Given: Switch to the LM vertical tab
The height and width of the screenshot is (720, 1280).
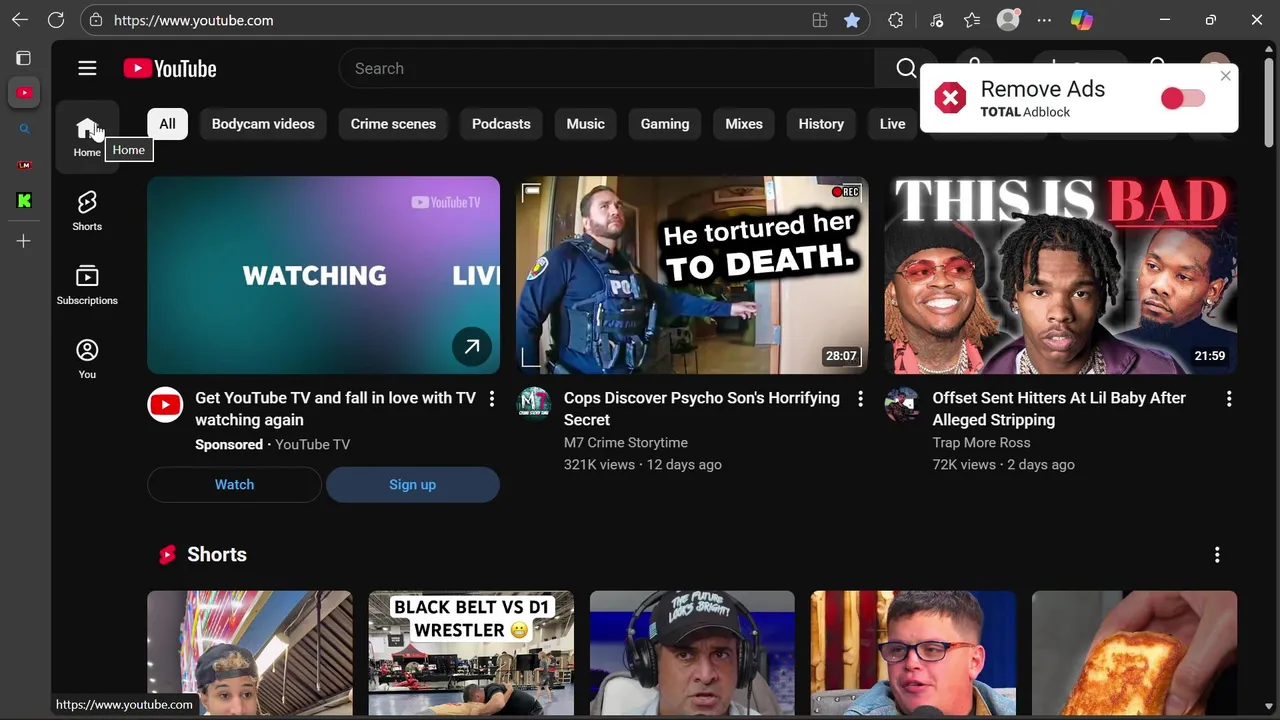Looking at the screenshot, I should pyautogui.click(x=24, y=165).
